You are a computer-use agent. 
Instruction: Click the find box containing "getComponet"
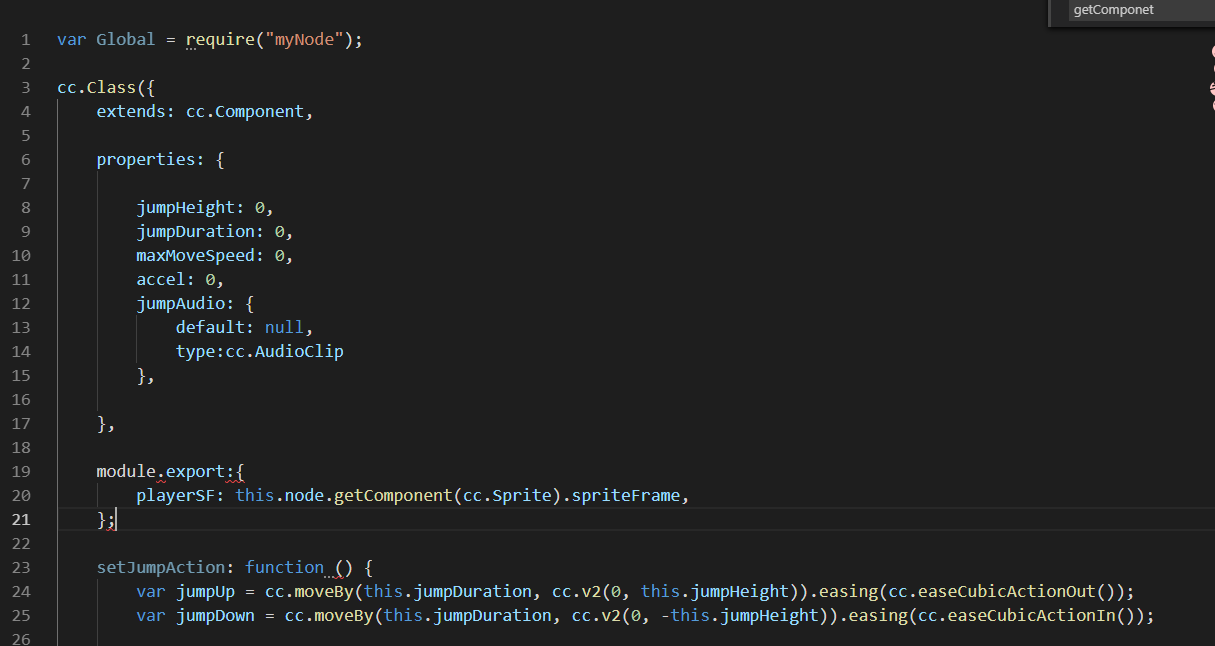click(1130, 10)
